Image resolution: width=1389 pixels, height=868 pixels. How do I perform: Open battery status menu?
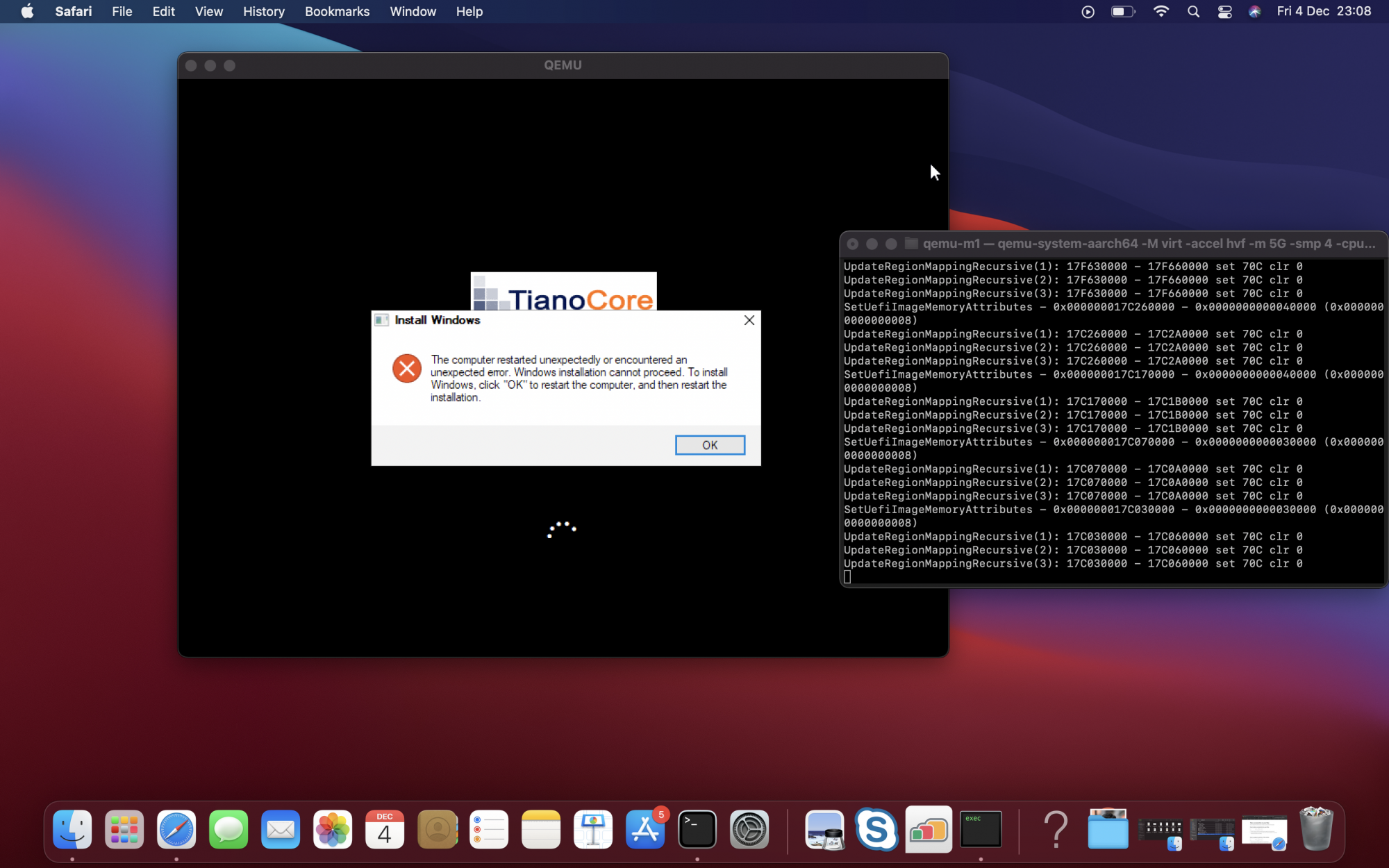(x=1122, y=12)
